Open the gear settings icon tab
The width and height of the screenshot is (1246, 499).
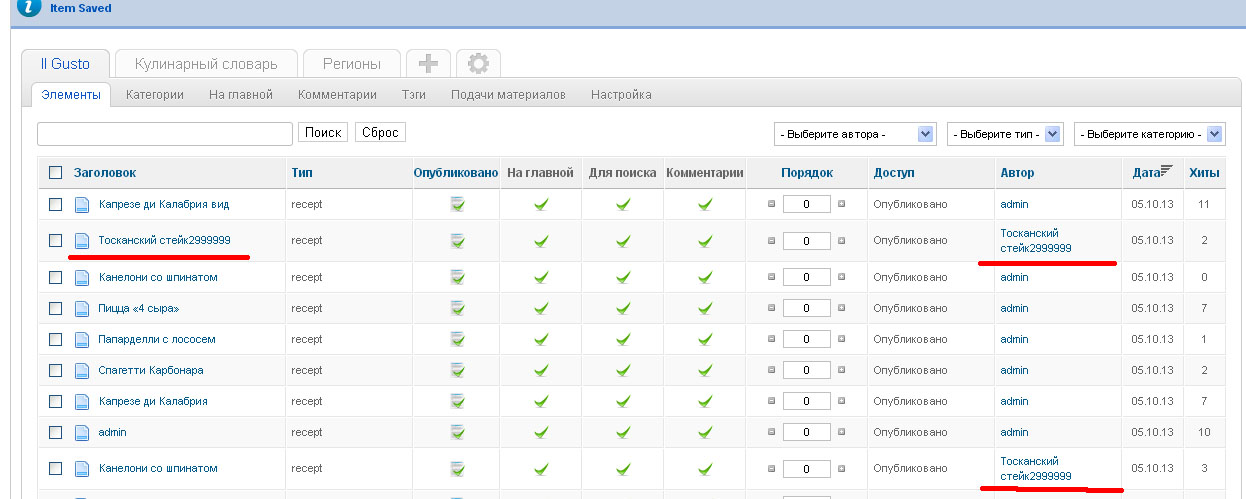click(478, 64)
